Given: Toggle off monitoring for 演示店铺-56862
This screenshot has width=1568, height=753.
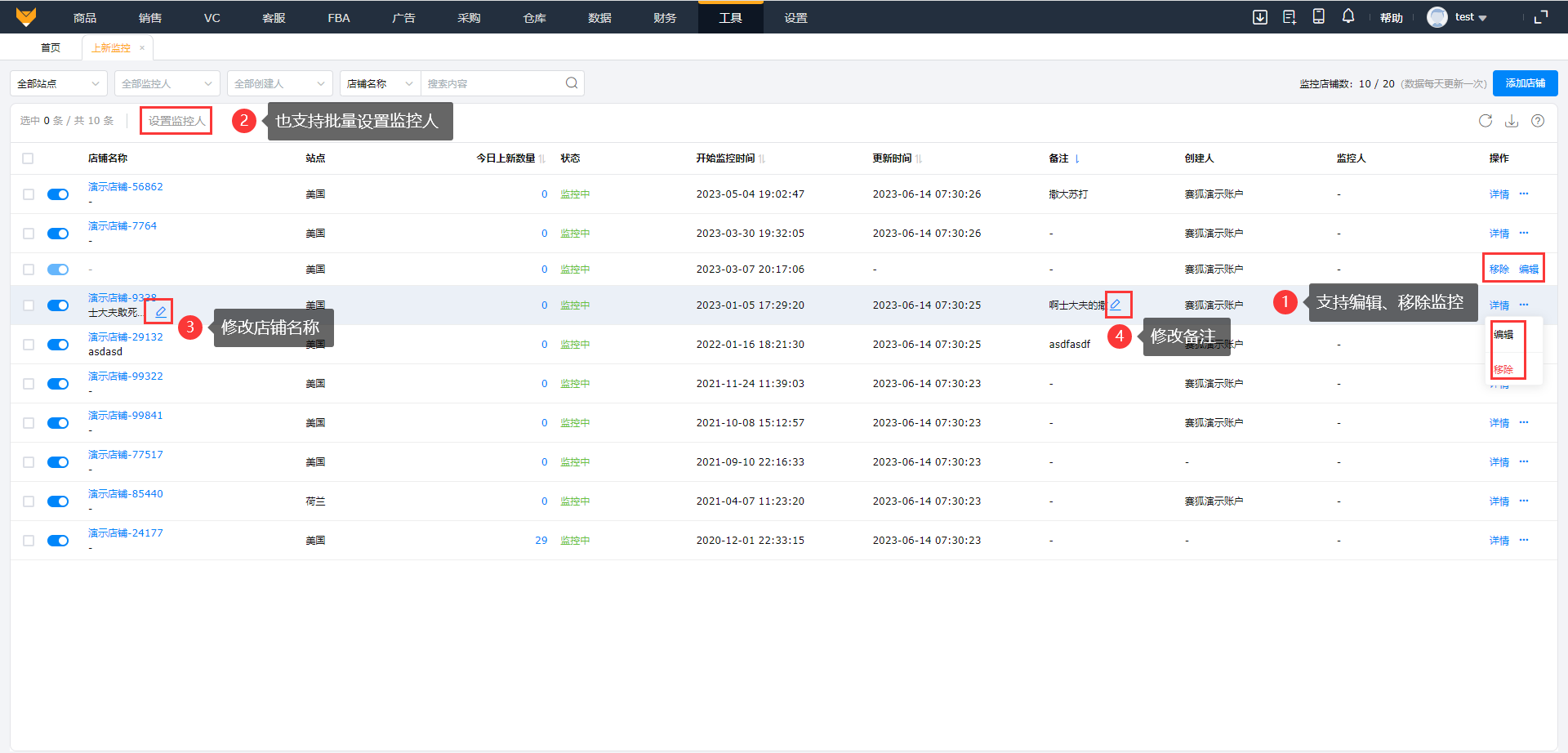Looking at the screenshot, I should point(58,194).
